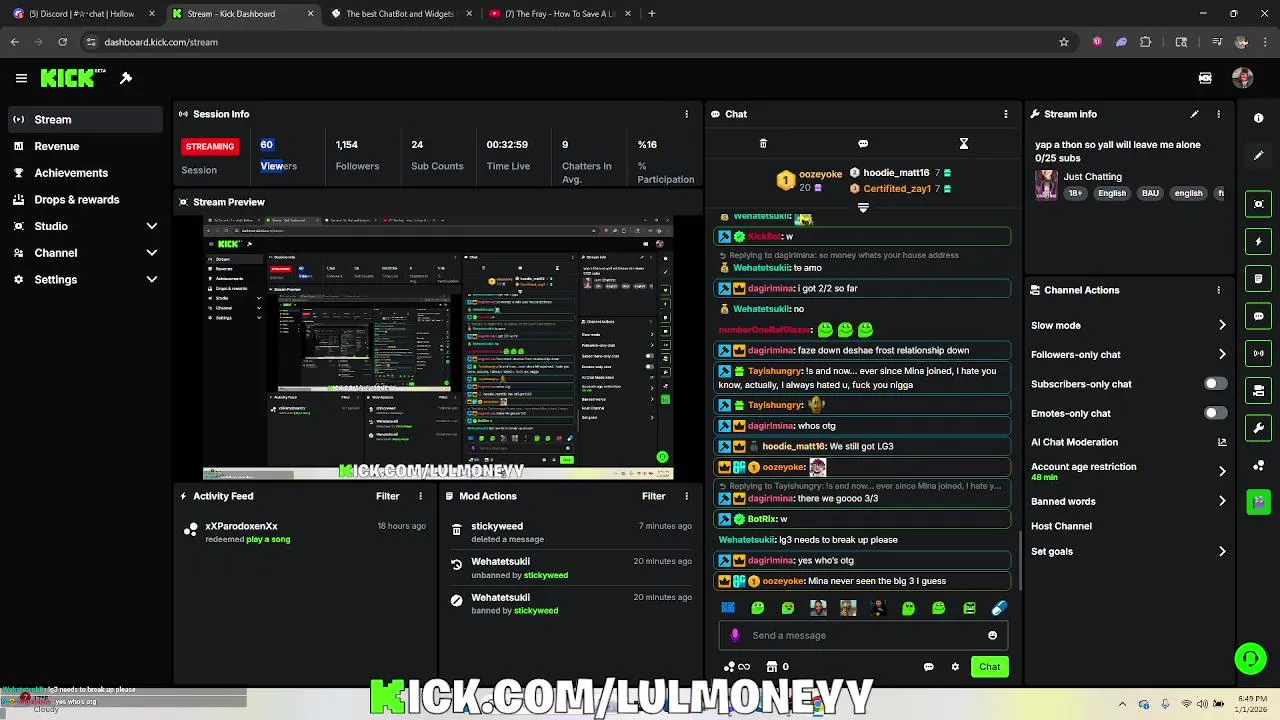Click the lightning bolt widget icon
Screen dimensions: 1280x720
tap(1258, 241)
